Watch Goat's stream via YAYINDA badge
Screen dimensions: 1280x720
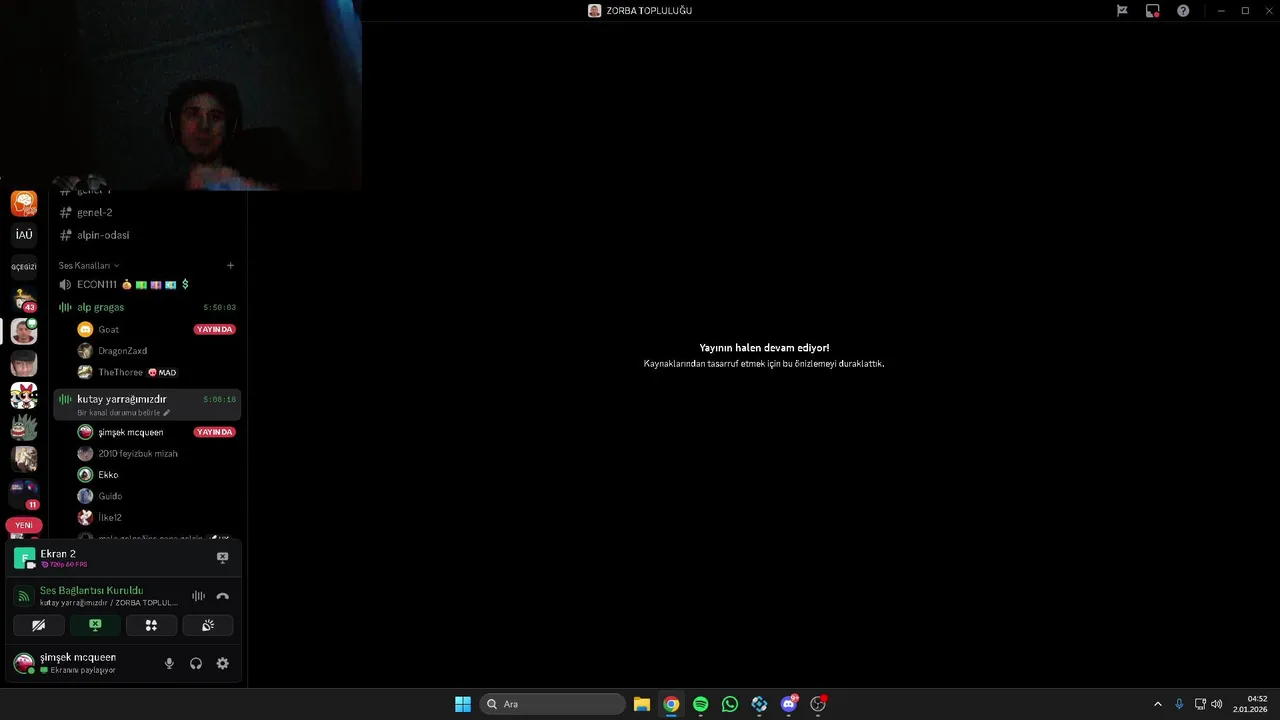[x=215, y=329]
